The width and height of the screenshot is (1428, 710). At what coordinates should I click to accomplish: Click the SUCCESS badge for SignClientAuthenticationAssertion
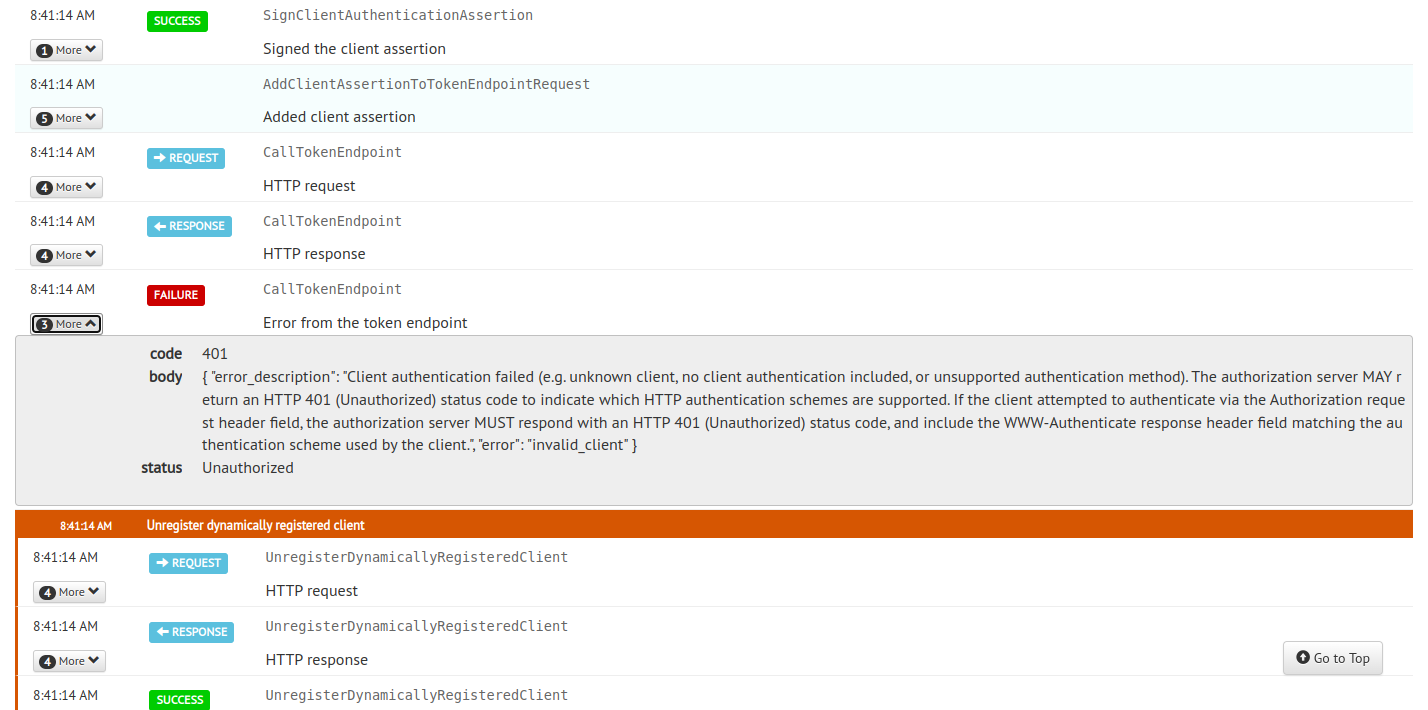(x=177, y=20)
